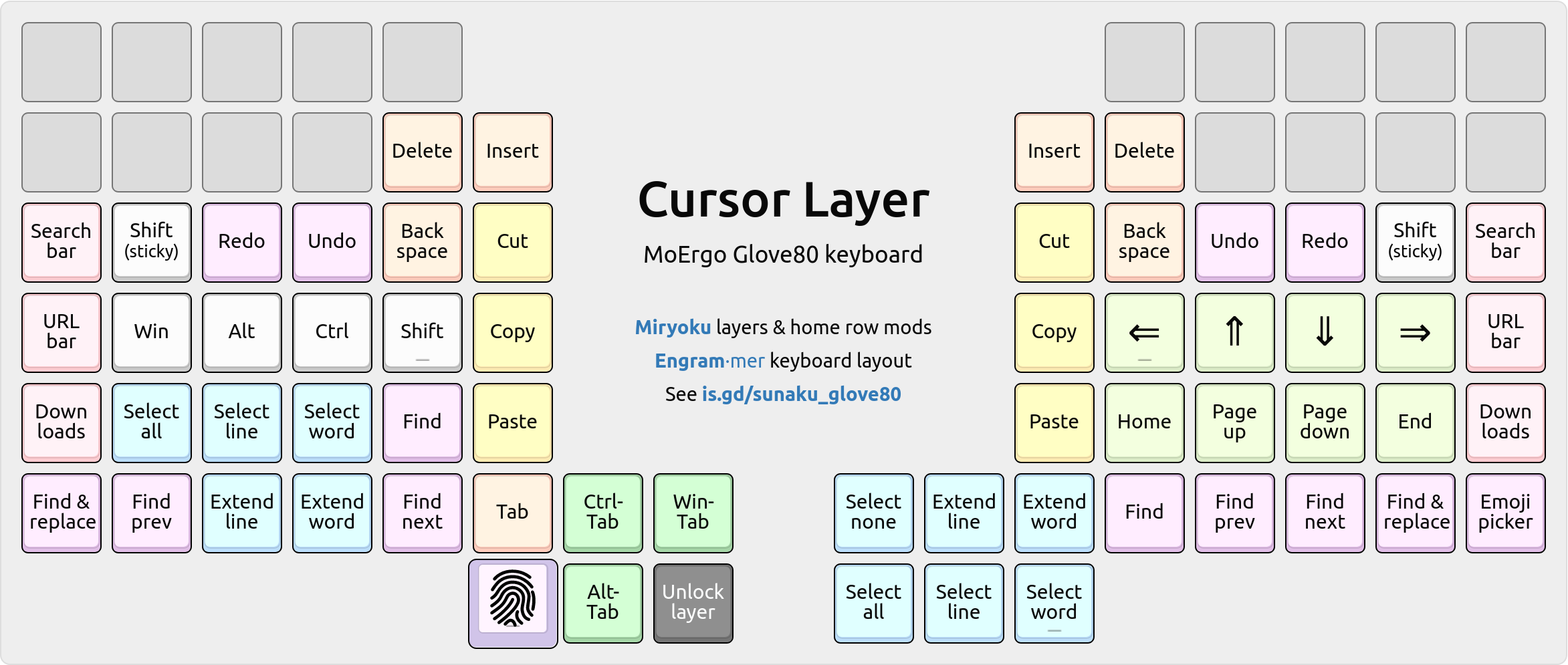Click the right arrow key

[1415, 332]
